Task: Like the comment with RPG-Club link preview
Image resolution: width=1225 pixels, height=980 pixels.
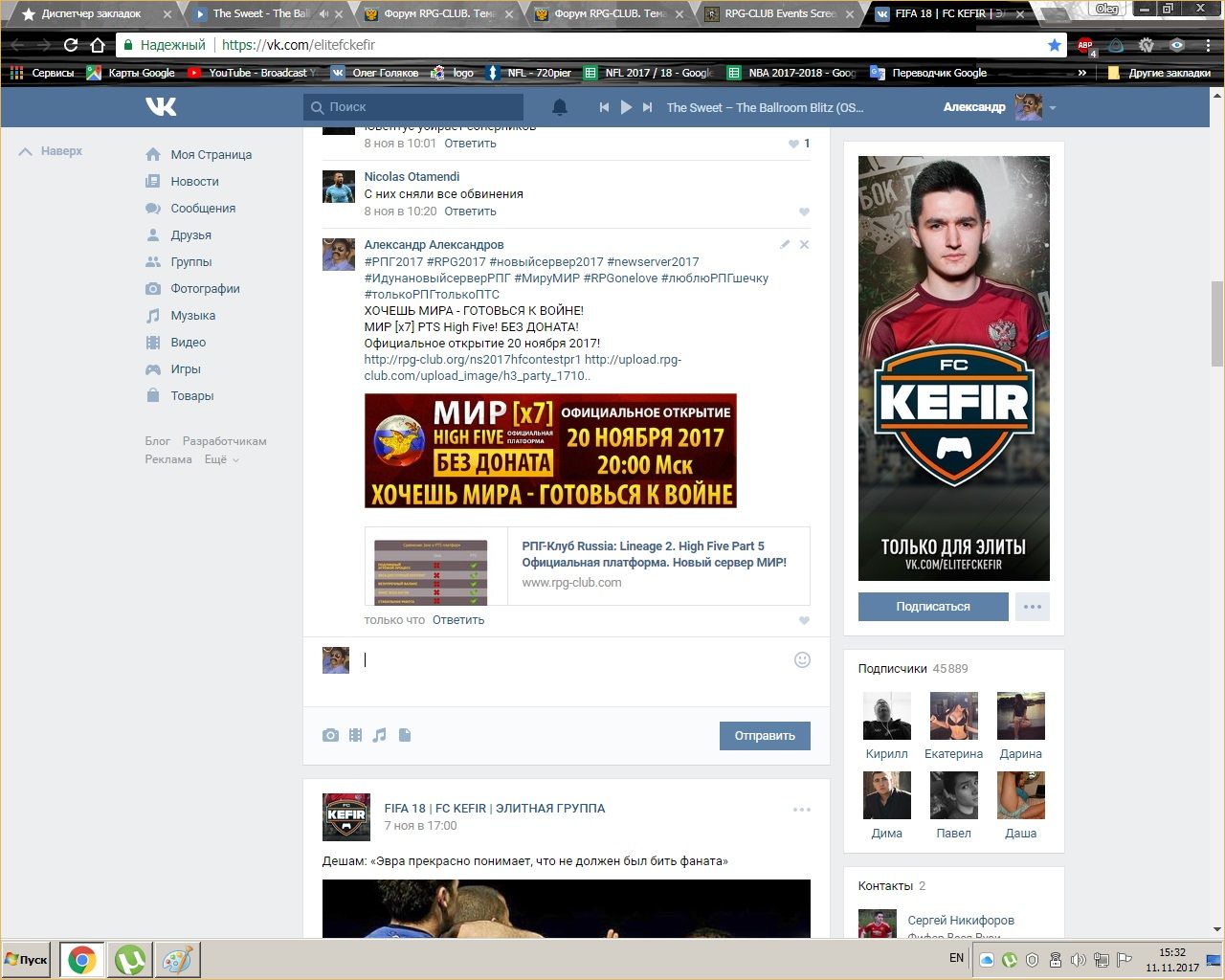Action: (x=804, y=620)
